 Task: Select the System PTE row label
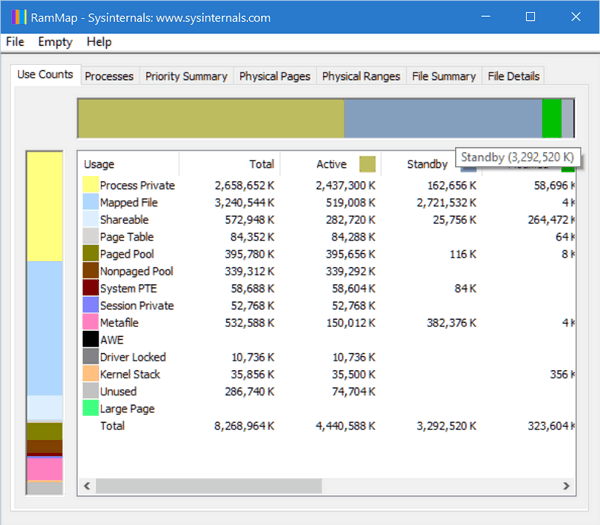click(x=129, y=289)
